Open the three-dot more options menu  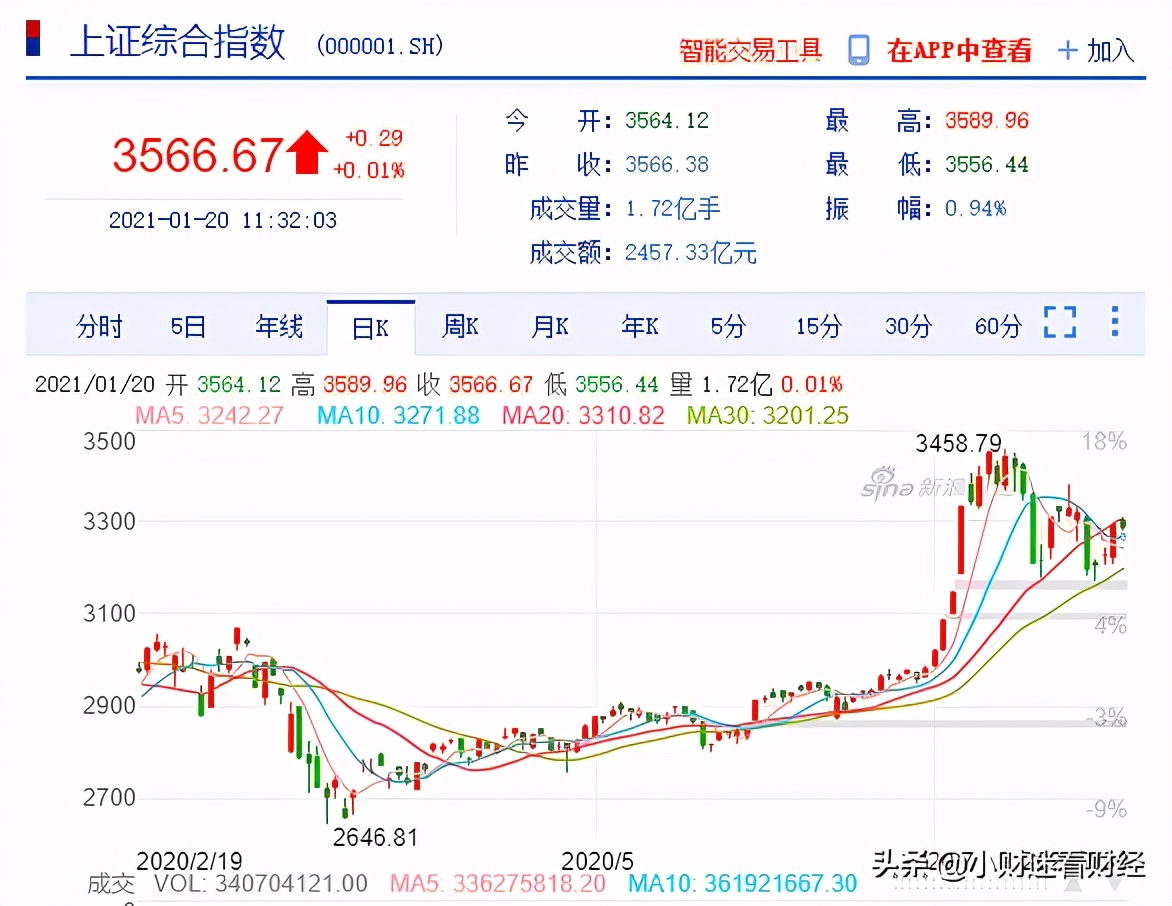point(1113,322)
